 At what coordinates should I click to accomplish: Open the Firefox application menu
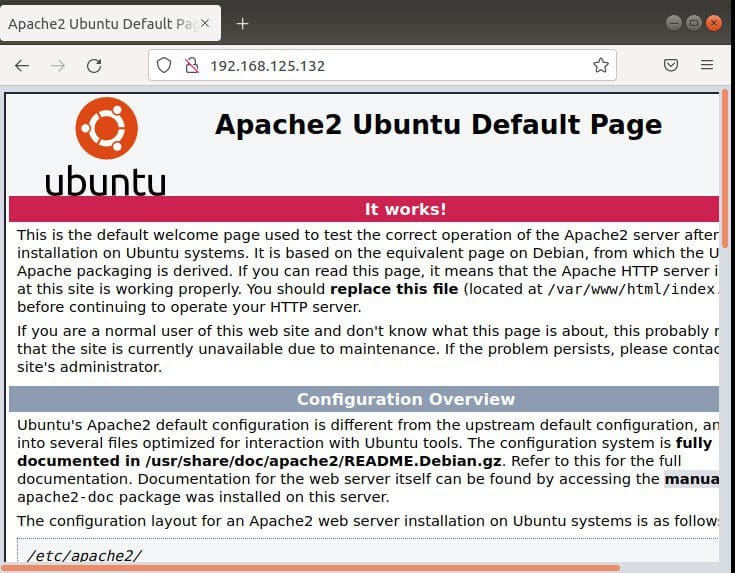pyautogui.click(x=707, y=65)
